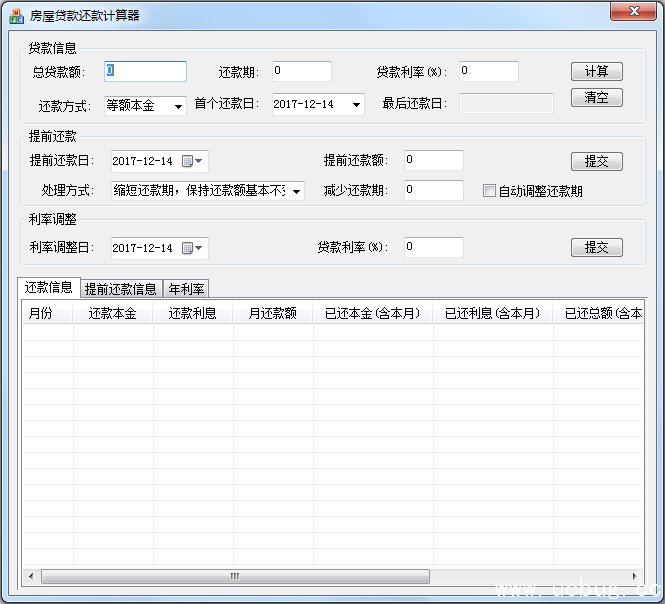Select the 还款信息 tab
Image resolution: width=665 pixels, height=604 pixels.
[49, 287]
